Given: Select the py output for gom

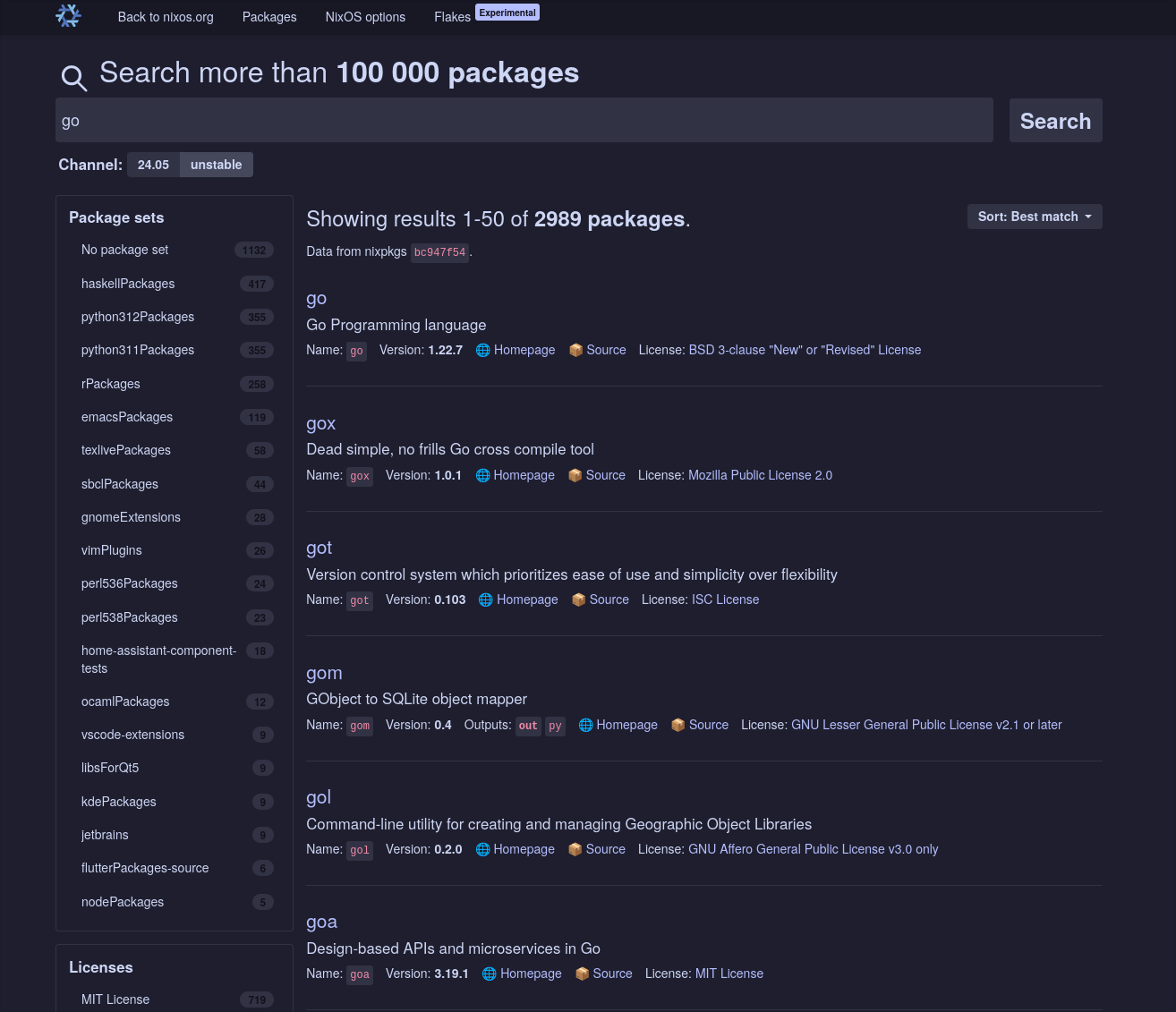Looking at the screenshot, I should point(555,726).
